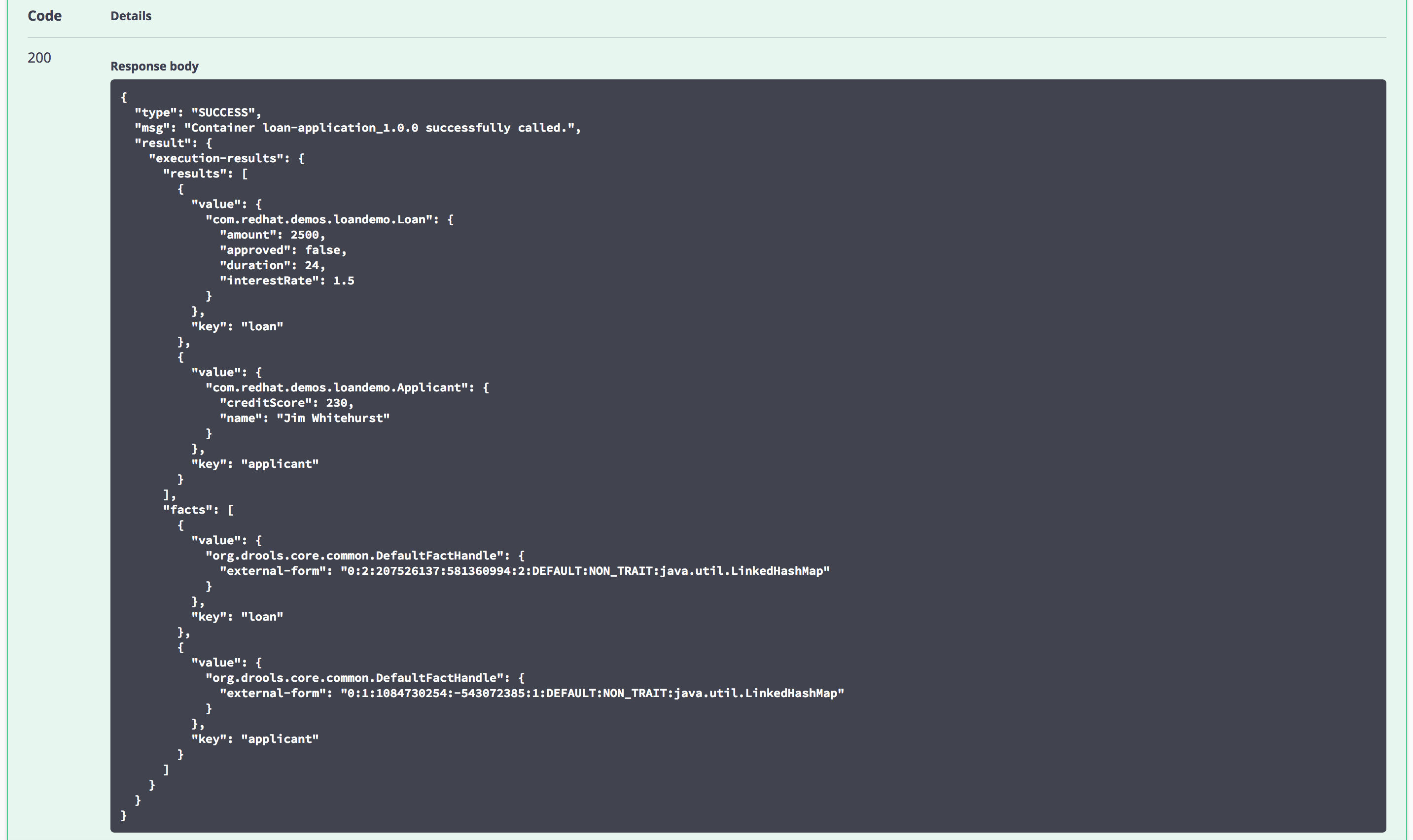1413x840 pixels.
Task: Click the "amount": 2500 line
Action: click(272, 235)
